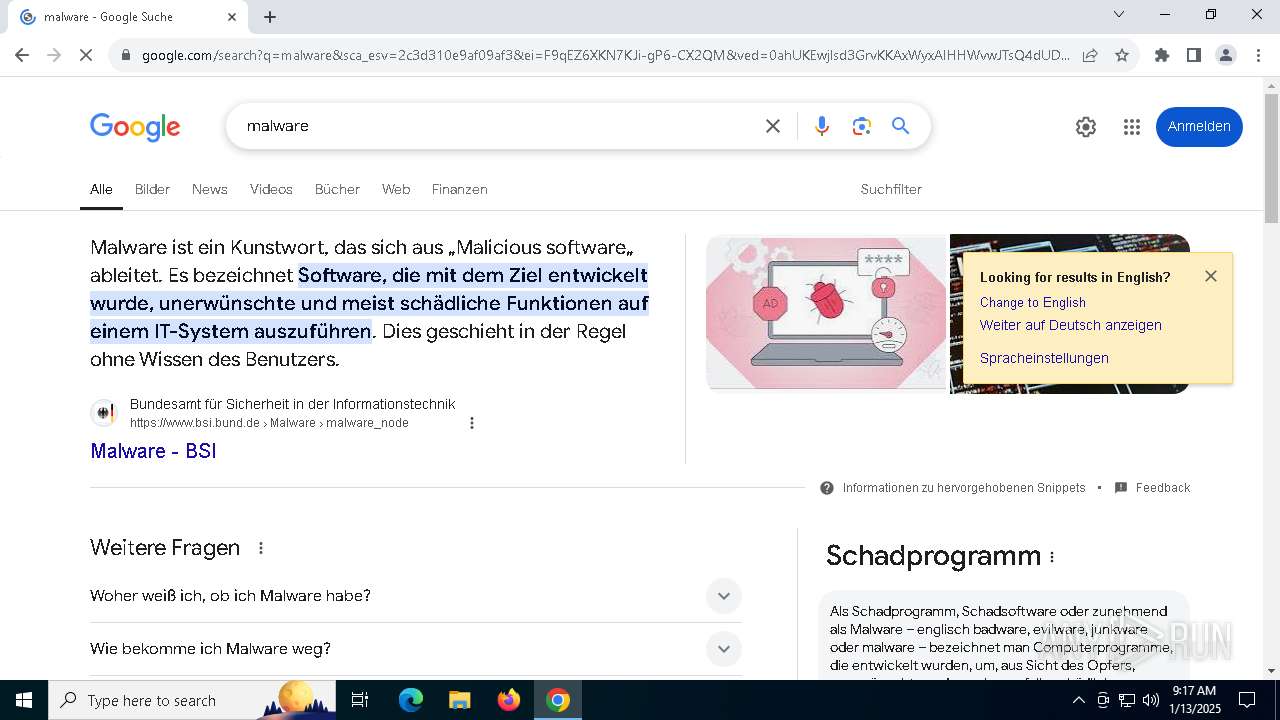Switch to News results
This screenshot has width=1280, height=720.
210,189
